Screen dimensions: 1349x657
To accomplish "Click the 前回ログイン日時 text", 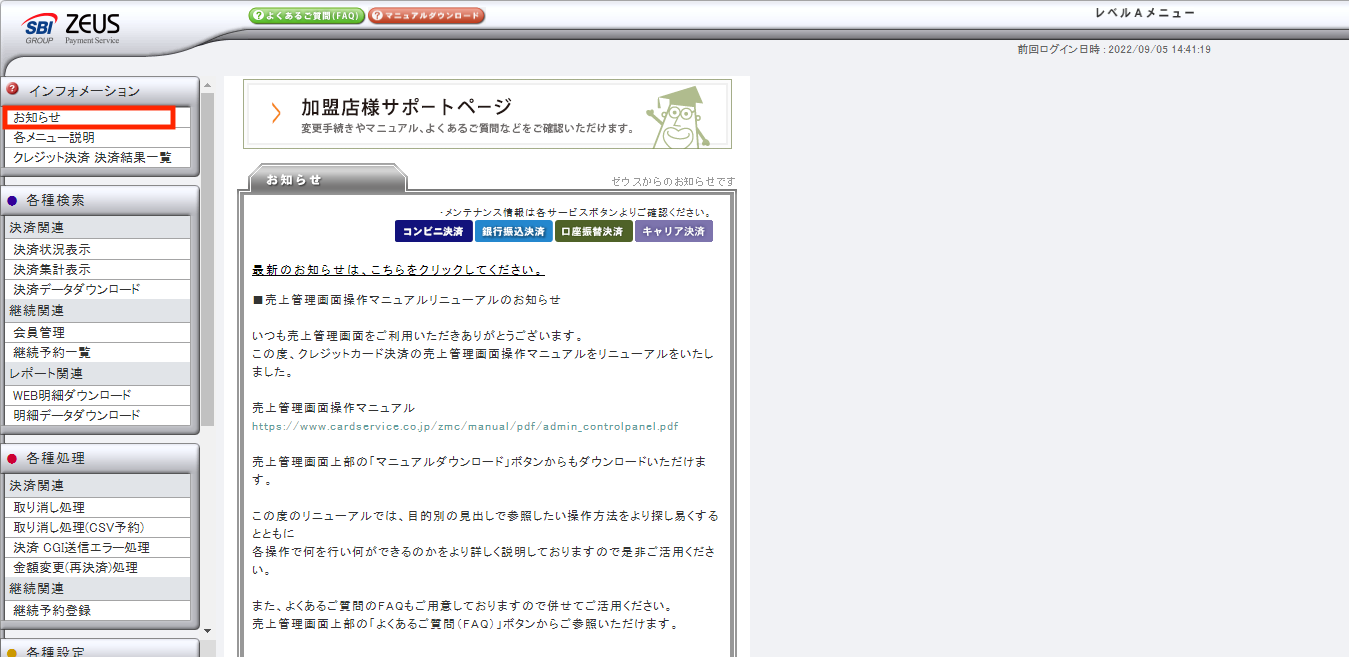I will 1114,50.
